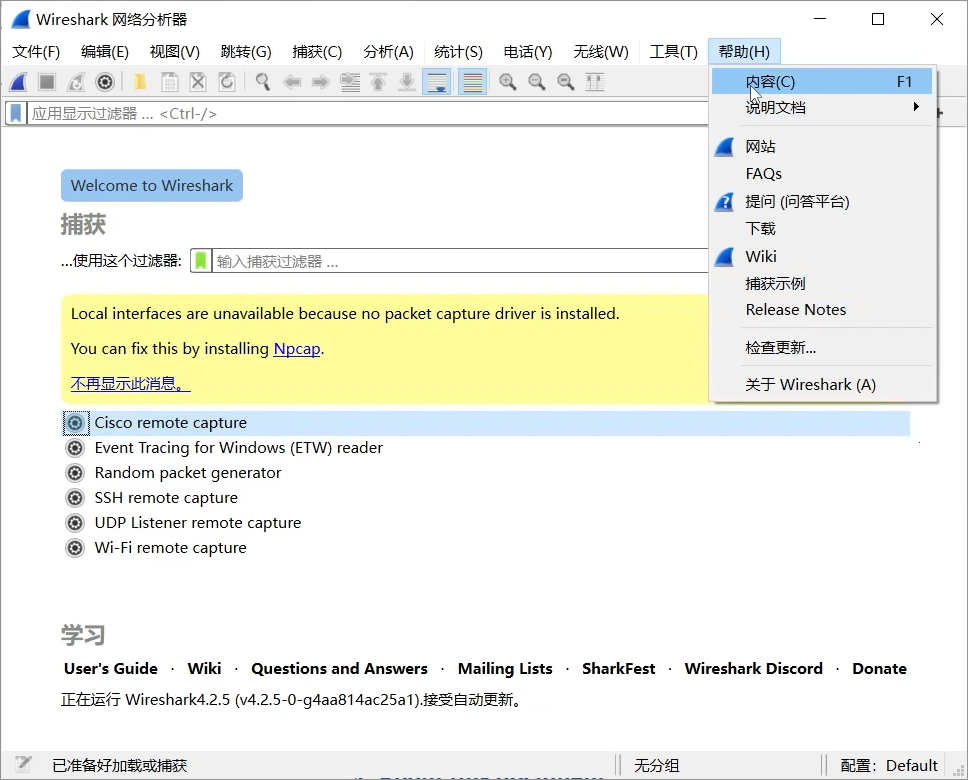Open settings gear for ETW reader
Screen dimensions: 968x780
[x=75, y=448]
